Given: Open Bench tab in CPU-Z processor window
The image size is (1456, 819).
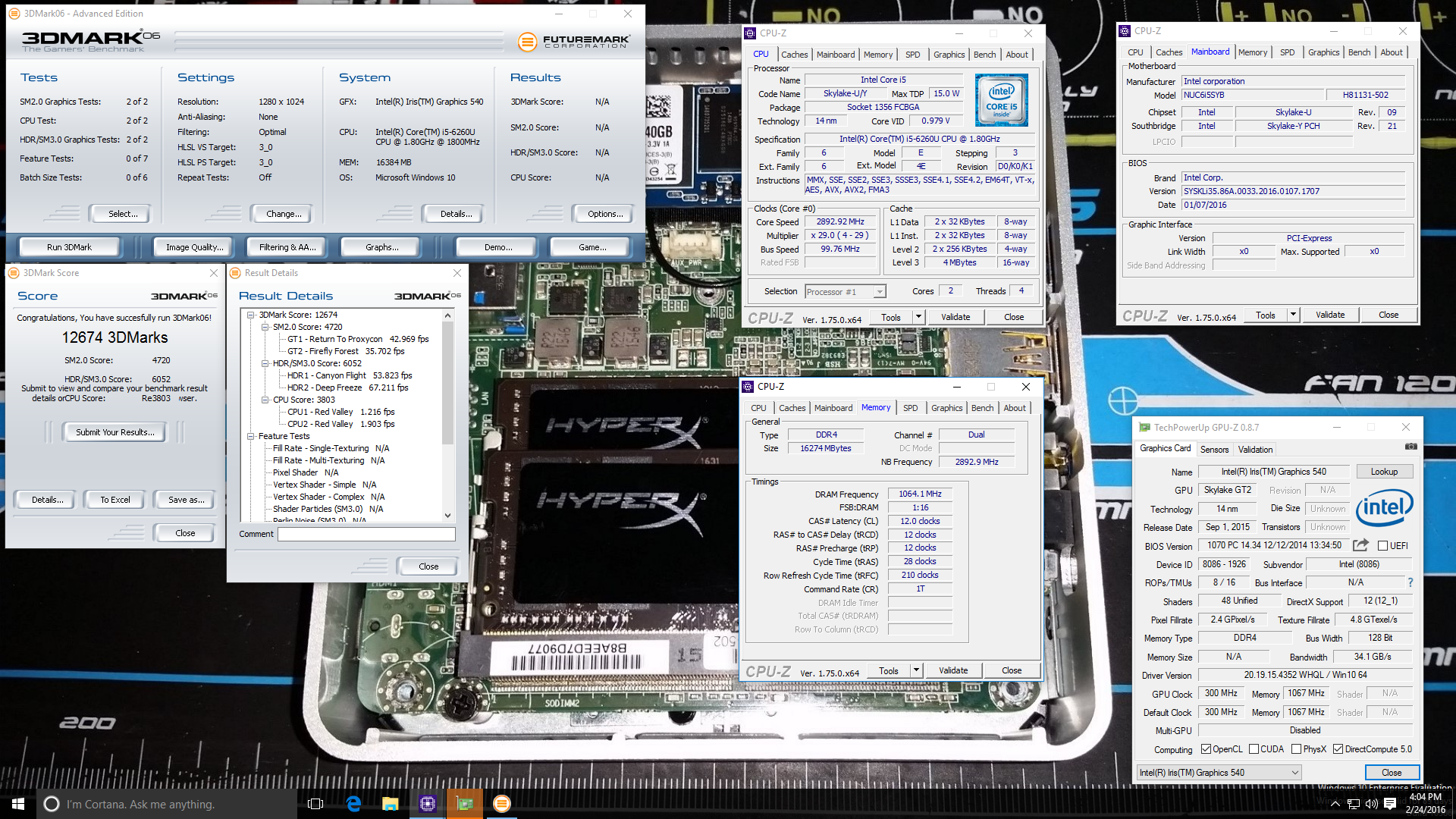Looking at the screenshot, I should 984,55.
